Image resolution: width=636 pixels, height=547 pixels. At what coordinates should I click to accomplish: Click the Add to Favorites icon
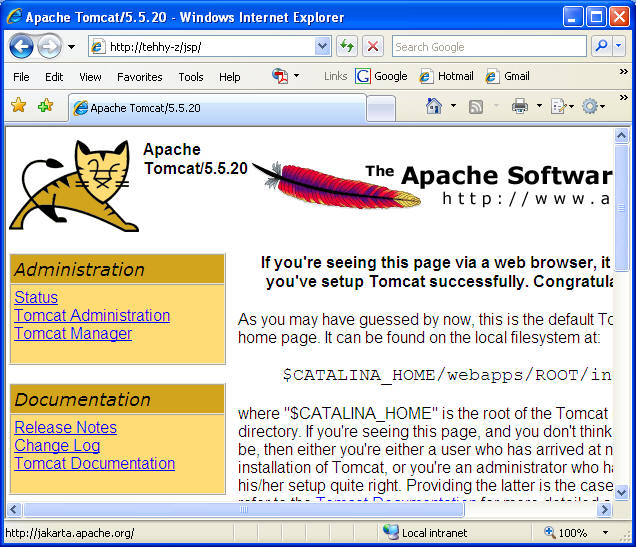pyautogui.click(x=45, y=105)
